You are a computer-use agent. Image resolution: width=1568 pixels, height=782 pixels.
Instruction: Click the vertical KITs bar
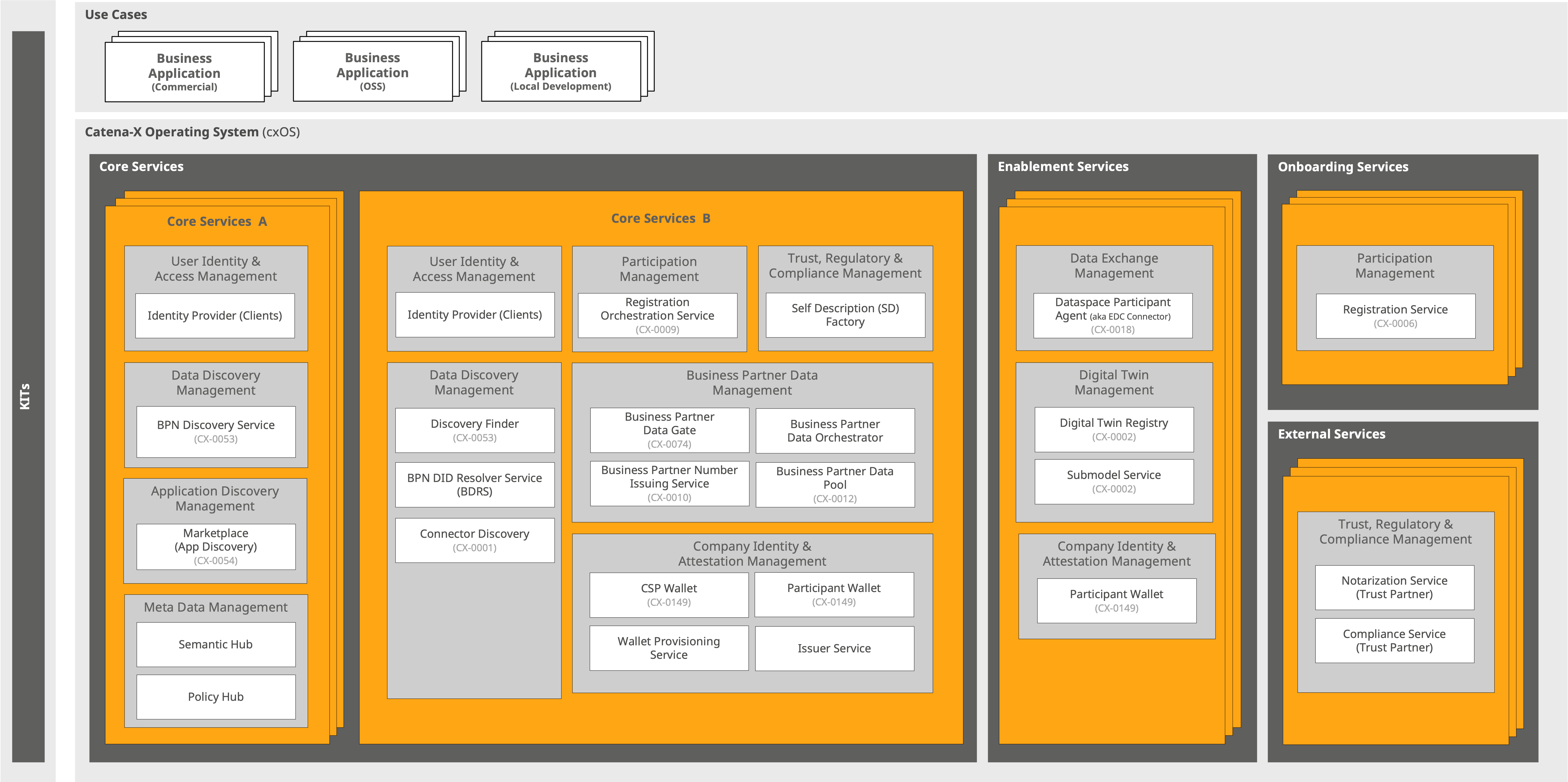coord(28,396)
